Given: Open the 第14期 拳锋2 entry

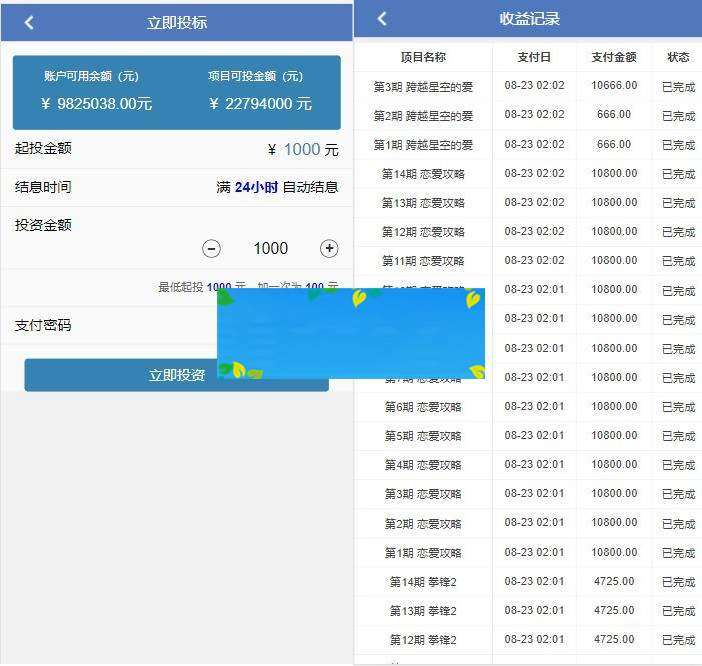Looking at the screenshot, I should 423,582.
